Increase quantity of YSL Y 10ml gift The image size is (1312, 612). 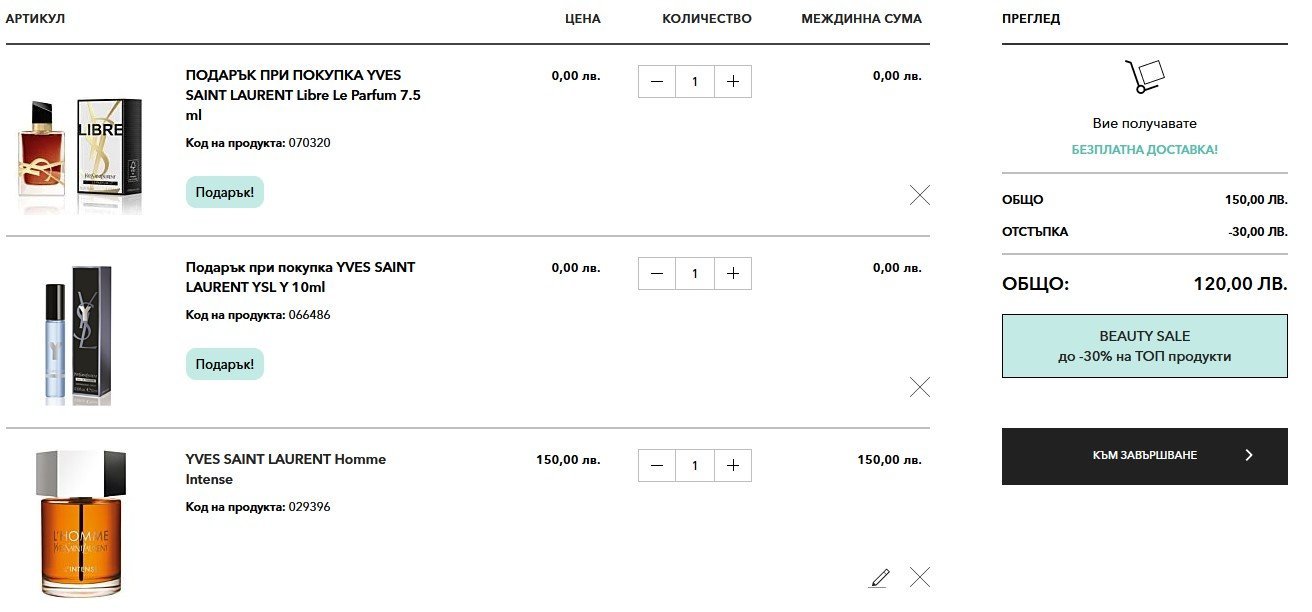[733, 274]
